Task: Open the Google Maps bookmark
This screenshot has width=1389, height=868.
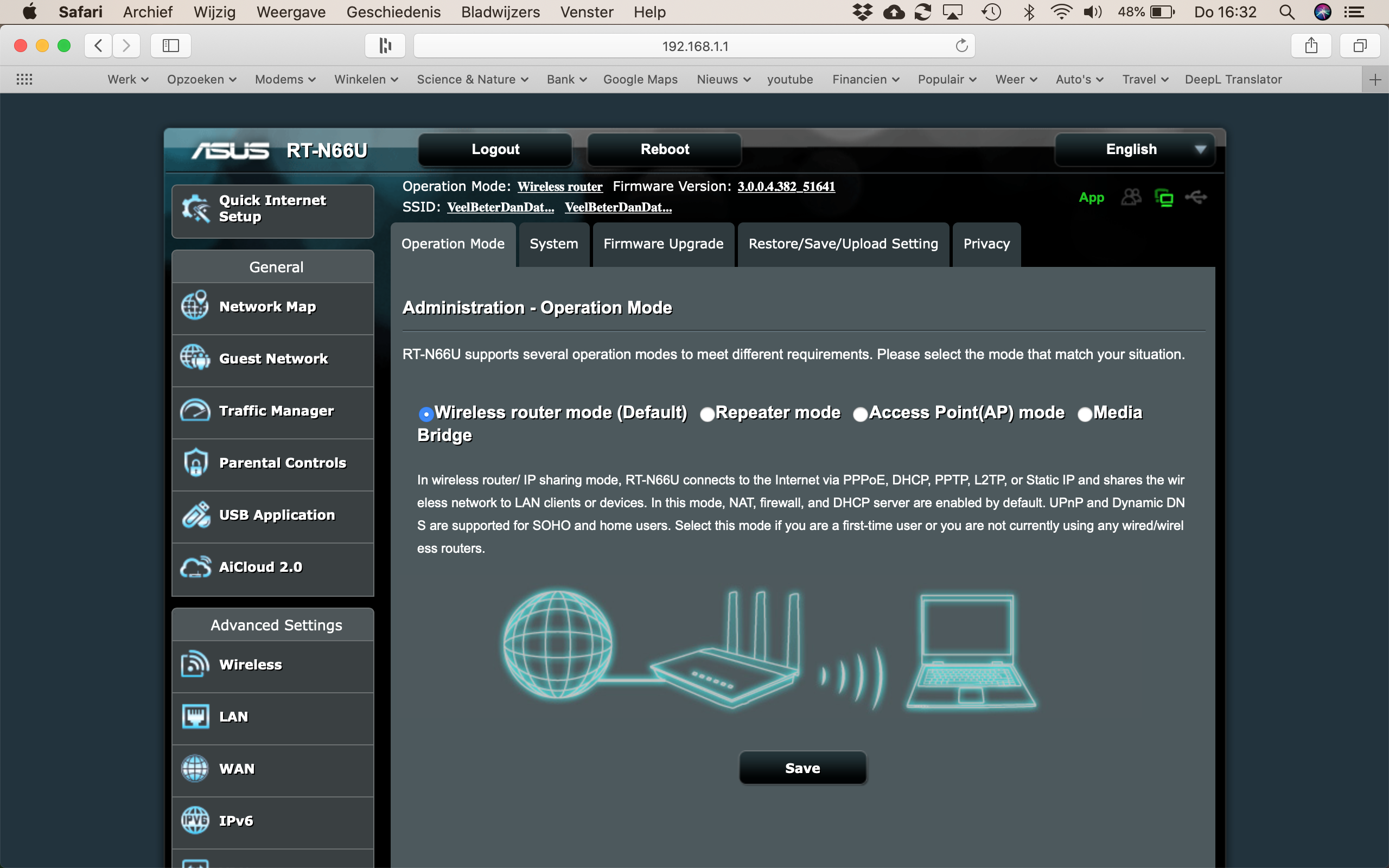Action: click(640, 79)
